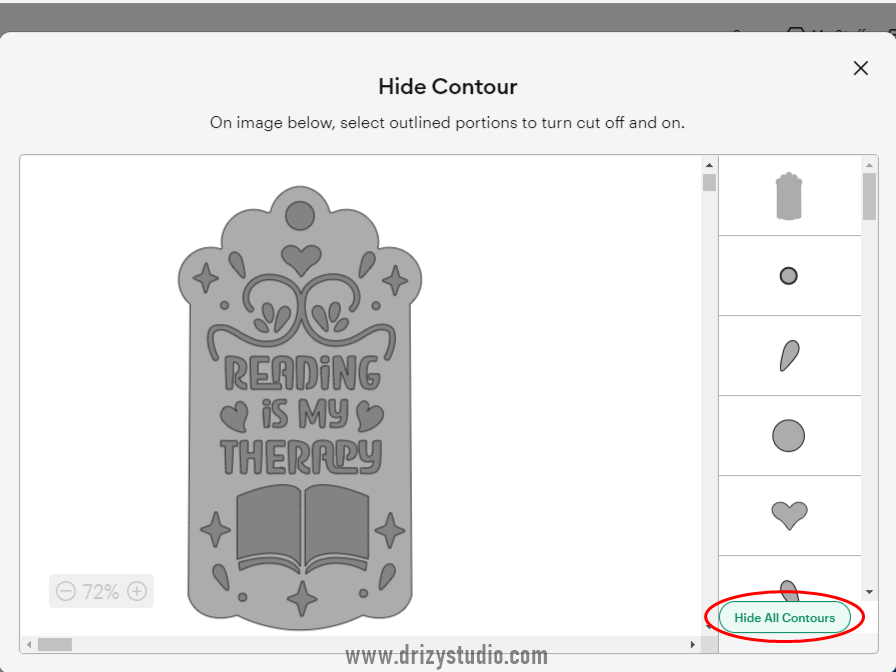This screenshot has height=672, width=896.
Task: Click canvas horizontal scrollbar right arrow
Action: [693, 645]
